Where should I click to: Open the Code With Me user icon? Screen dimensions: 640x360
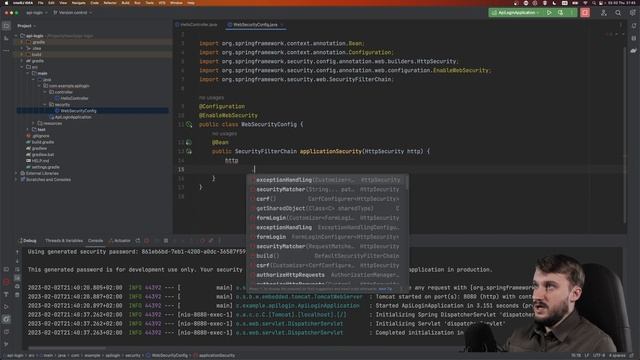(604, 13)
